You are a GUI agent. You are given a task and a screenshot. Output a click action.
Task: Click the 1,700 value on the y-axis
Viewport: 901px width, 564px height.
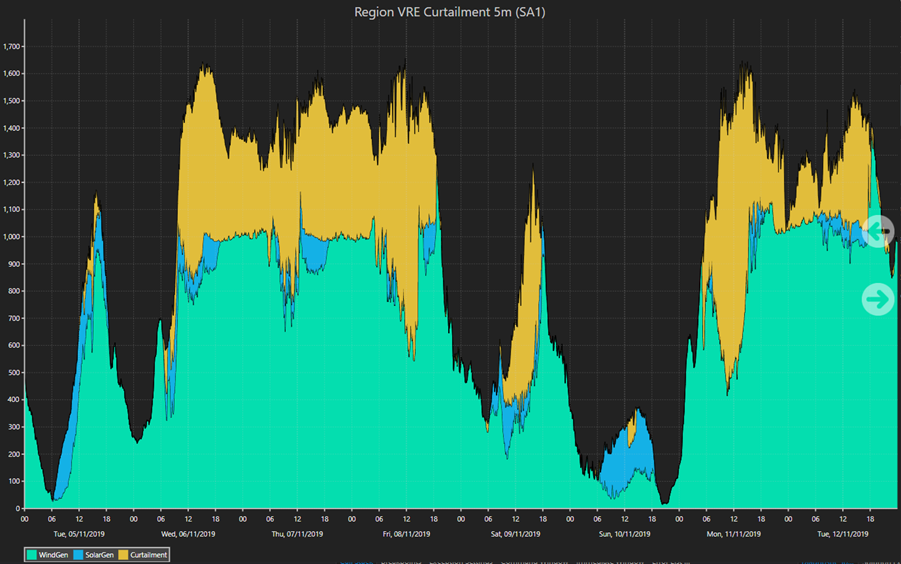point(12,46)
